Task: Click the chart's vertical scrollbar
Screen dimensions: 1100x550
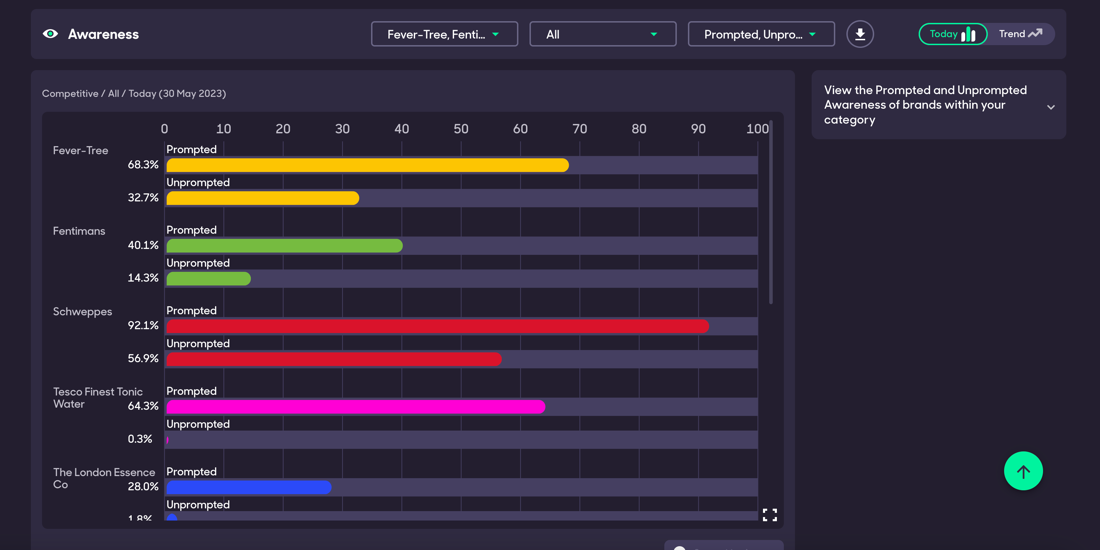Action: pos(771,212)
